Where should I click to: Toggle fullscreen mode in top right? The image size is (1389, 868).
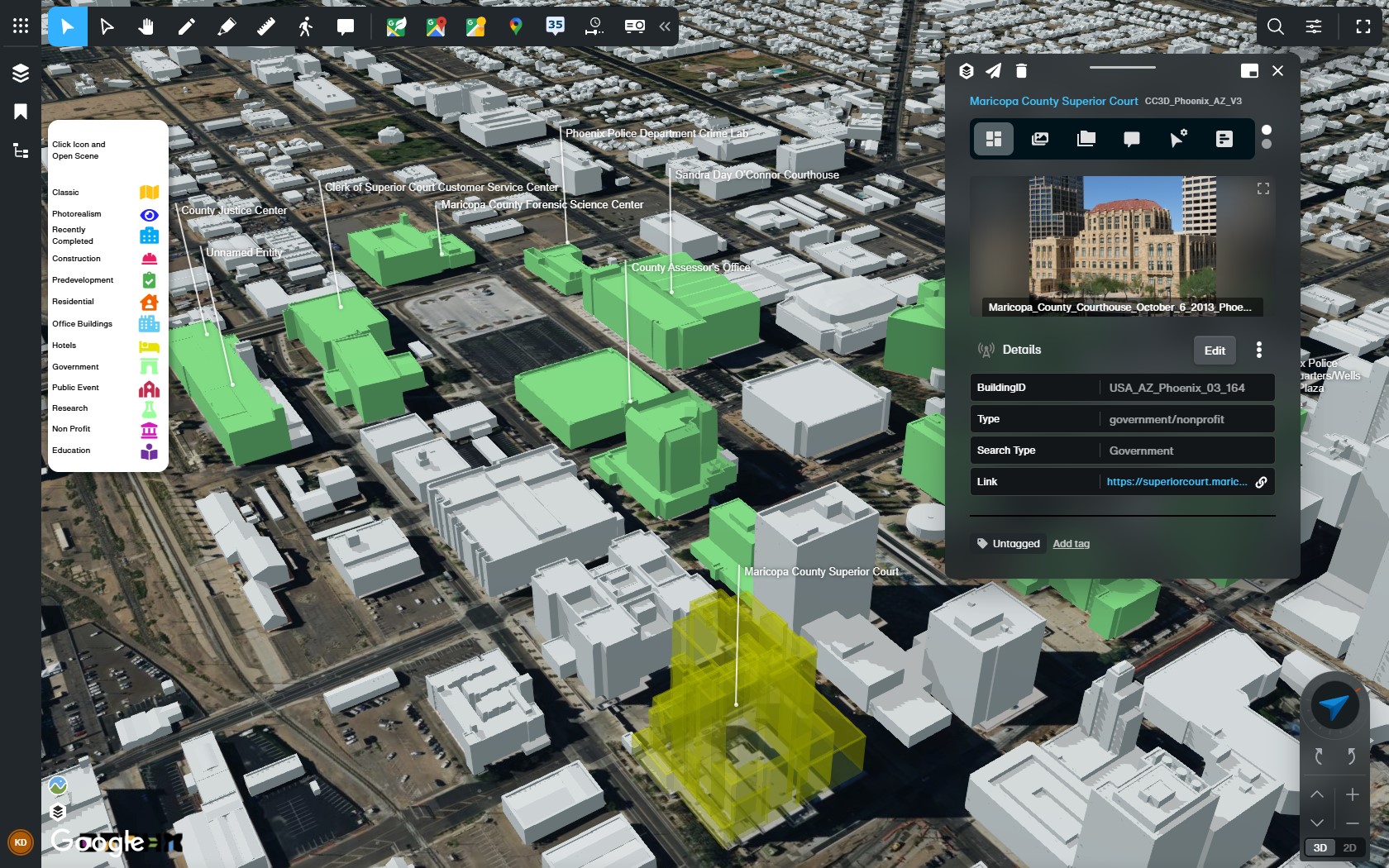coord(1363,26)
